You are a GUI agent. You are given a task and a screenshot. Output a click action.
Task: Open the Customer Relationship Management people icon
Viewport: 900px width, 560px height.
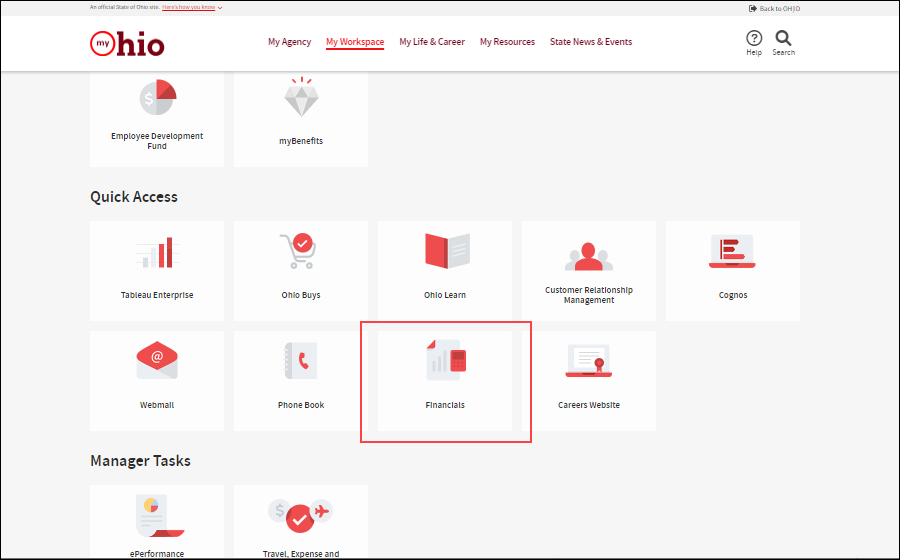click(589, 255)
